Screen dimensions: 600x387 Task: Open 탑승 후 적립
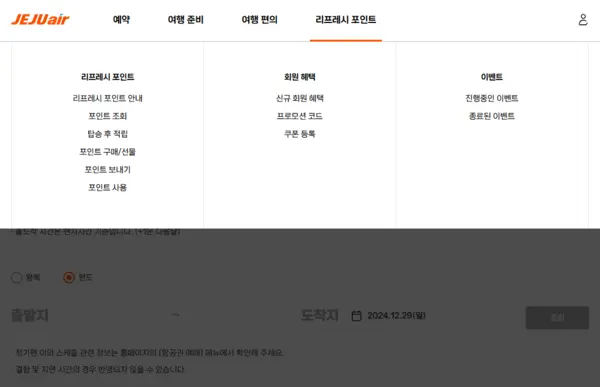pos(108,134)
